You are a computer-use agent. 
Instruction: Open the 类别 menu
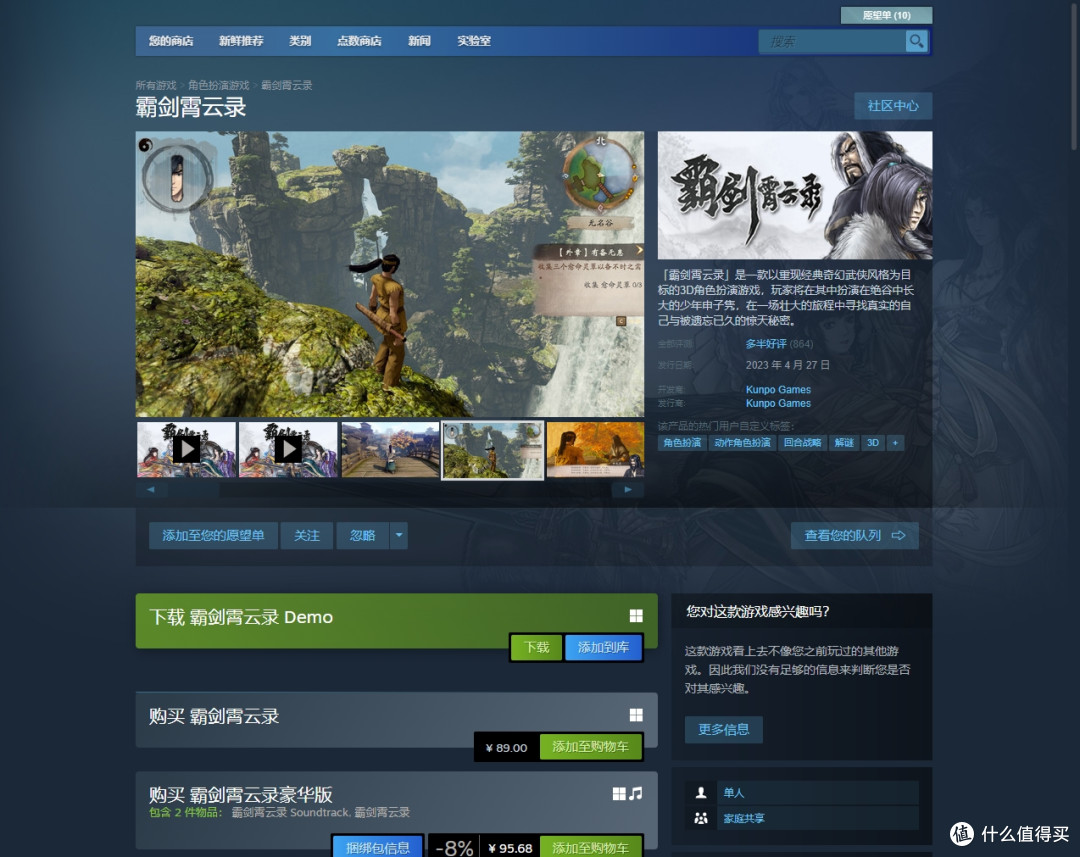300,41
